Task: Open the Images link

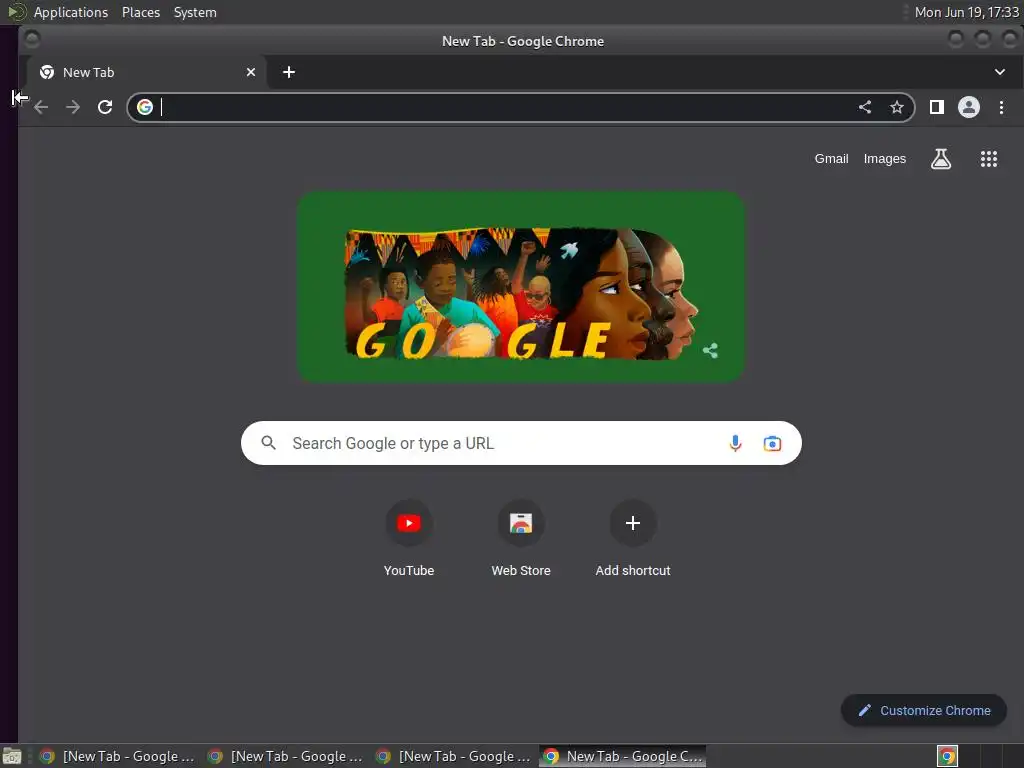Action: (x=884, y=159)
